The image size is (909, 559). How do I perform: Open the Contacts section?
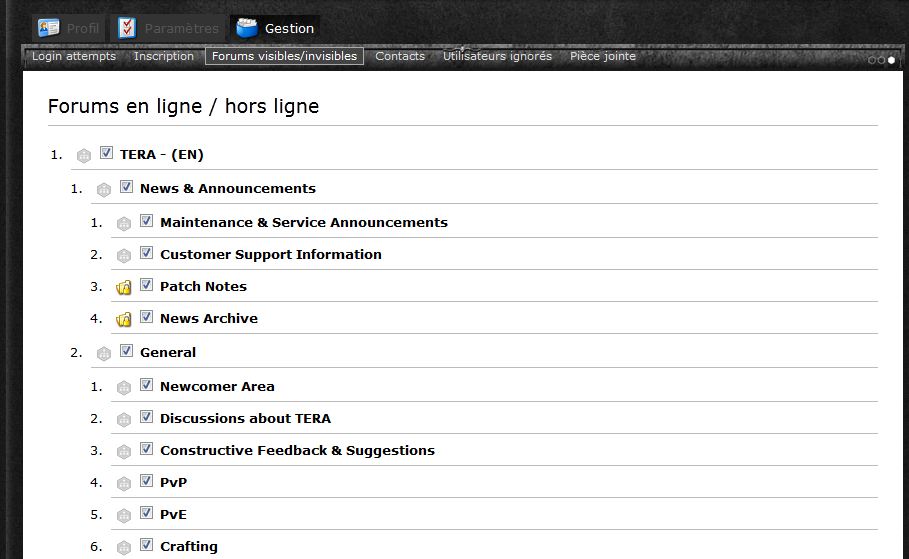(x=400, y=56)
